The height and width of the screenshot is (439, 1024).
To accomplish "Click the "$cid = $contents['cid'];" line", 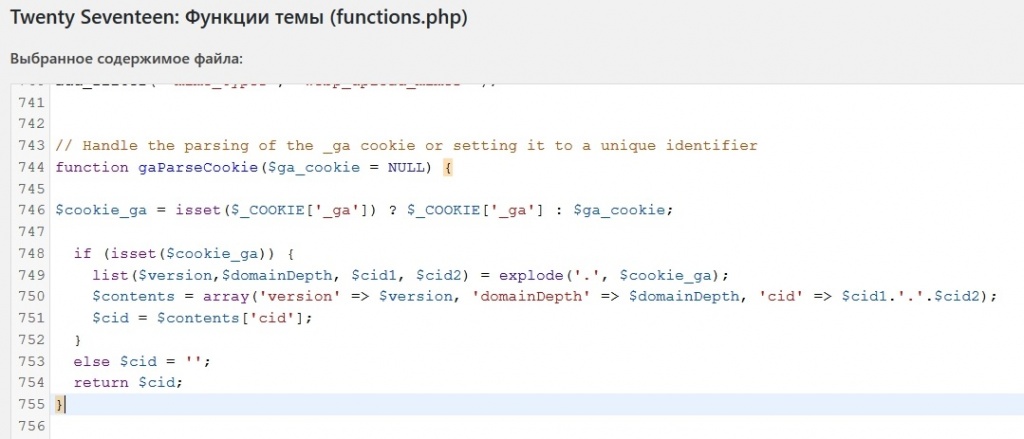I will pos(203,318).
